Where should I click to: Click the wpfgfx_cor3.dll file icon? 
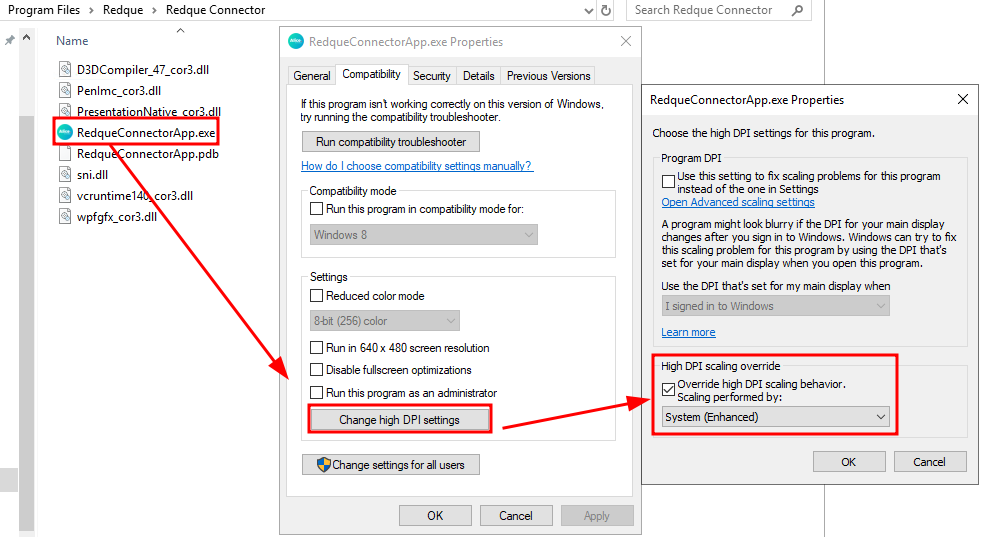[x=65, y=217]
